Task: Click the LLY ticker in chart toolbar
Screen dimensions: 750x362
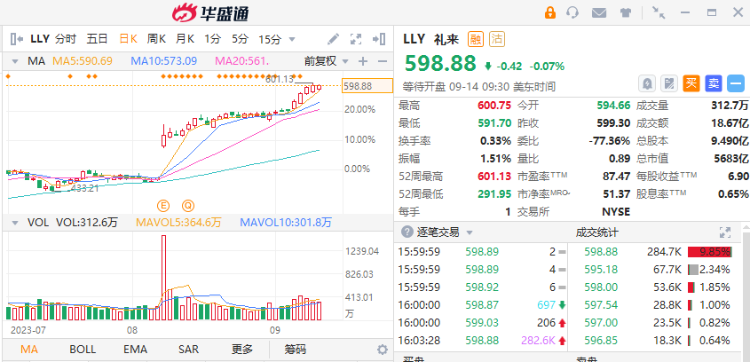Action: click(x=40, y=39)
